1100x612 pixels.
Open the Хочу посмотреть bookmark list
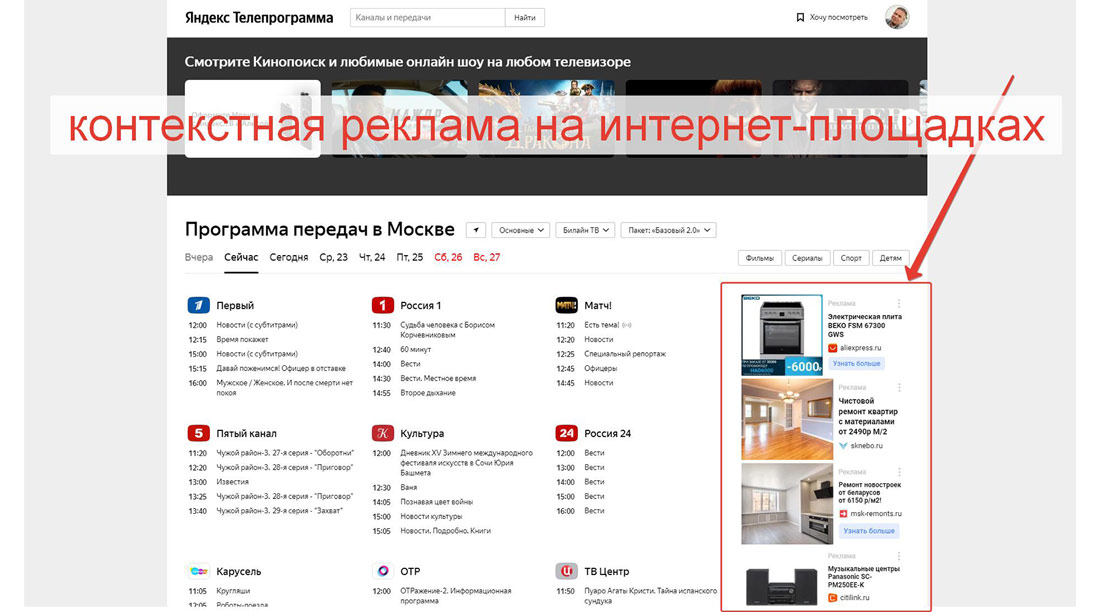(x=832, y=18)
